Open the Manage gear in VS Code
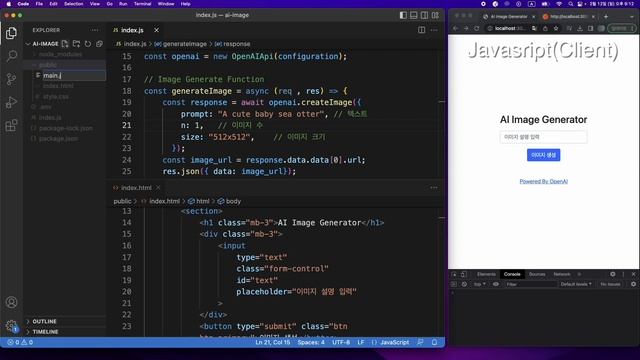This screenshot has width=640, height=360. [11, 326]
